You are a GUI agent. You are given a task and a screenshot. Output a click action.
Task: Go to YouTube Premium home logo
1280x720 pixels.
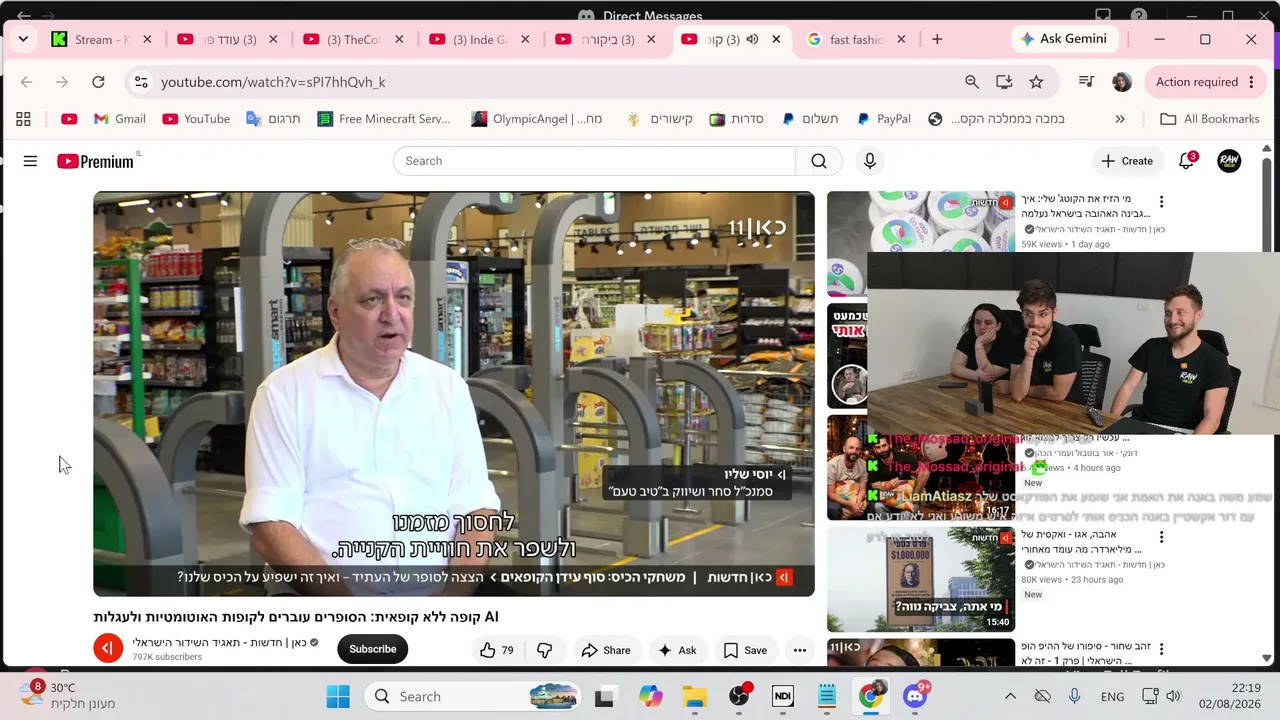95,161
